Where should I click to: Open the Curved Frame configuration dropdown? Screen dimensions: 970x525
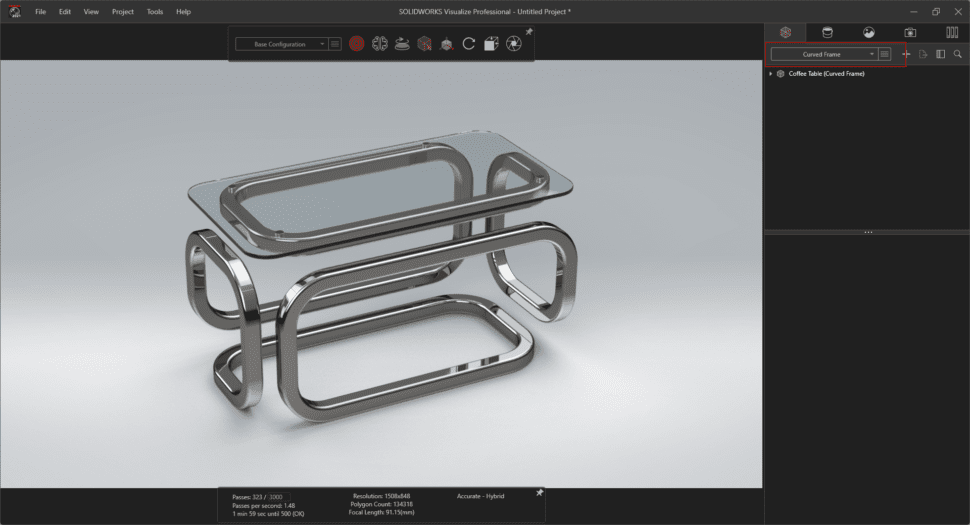click(x=824, y=54)
